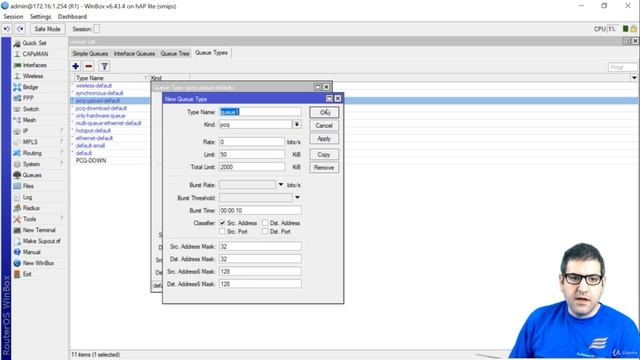The height and width of the screenshot is (360, 640).
Task: Open Files in sidebar
Action: (28, 186)
